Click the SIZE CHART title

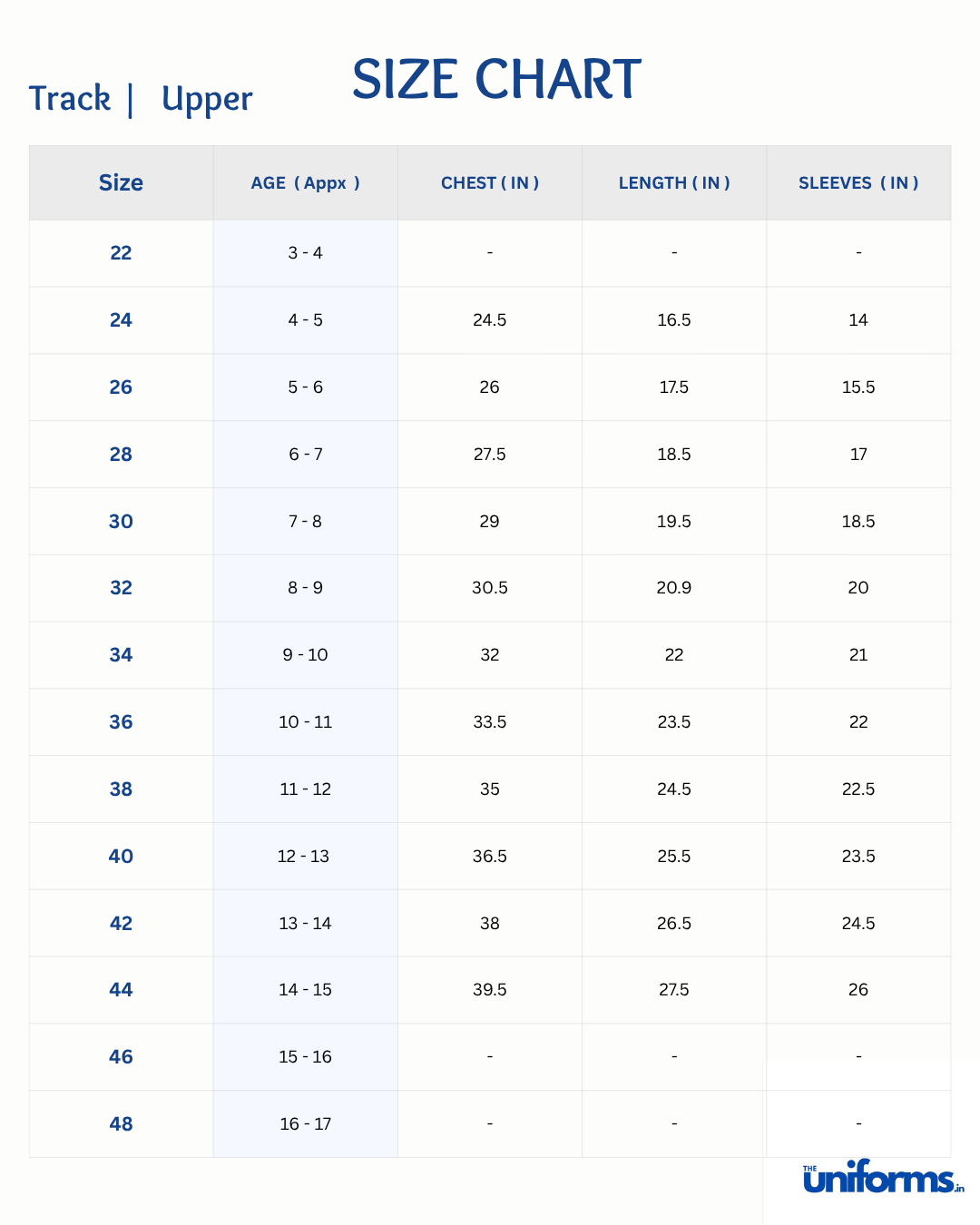[x=496, y=80]
